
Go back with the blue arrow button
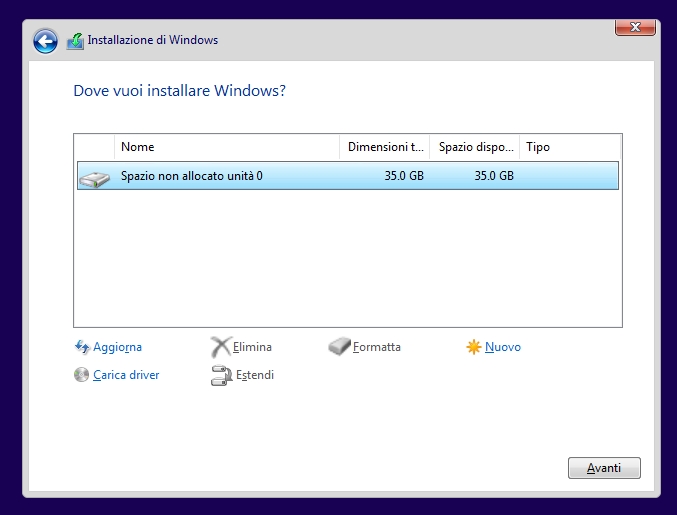45,41
